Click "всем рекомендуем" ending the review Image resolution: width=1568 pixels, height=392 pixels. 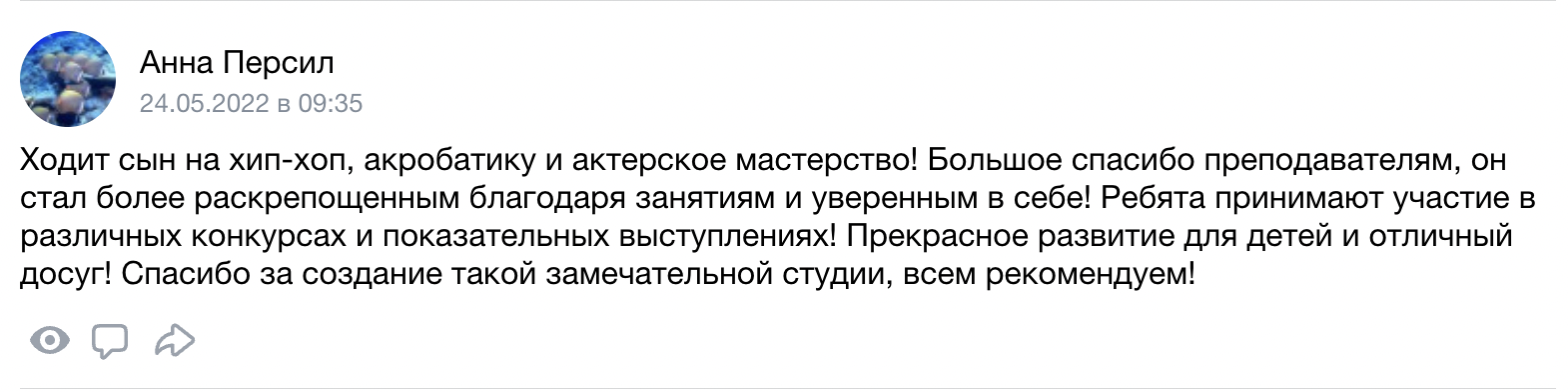pyautogui.click(x=1049, y=274)
